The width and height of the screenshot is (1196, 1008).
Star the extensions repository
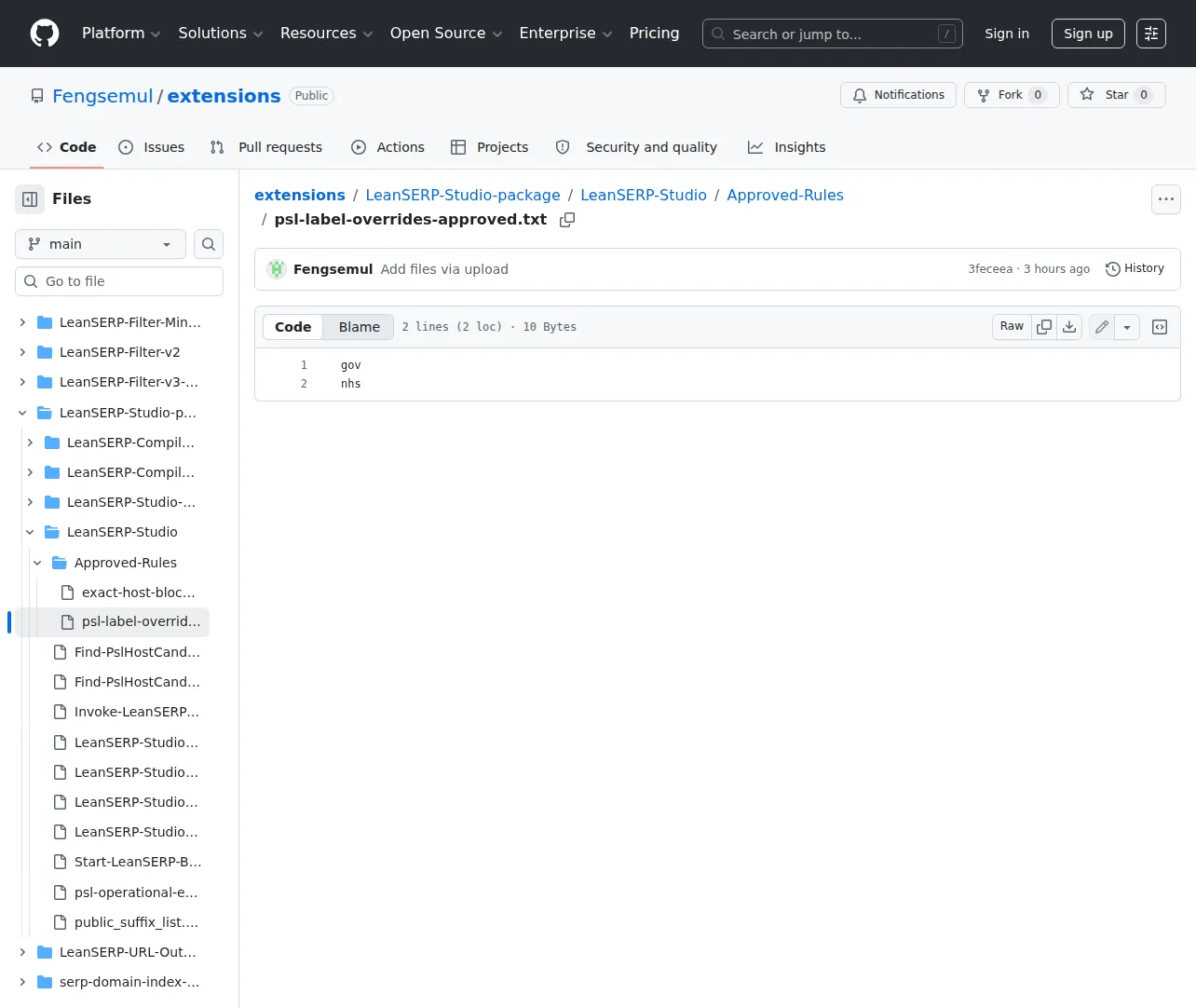(x=1117, y=95)
